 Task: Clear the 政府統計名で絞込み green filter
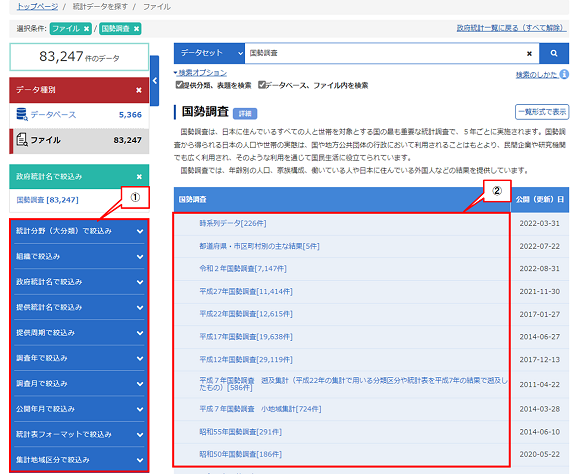(139, 177)
